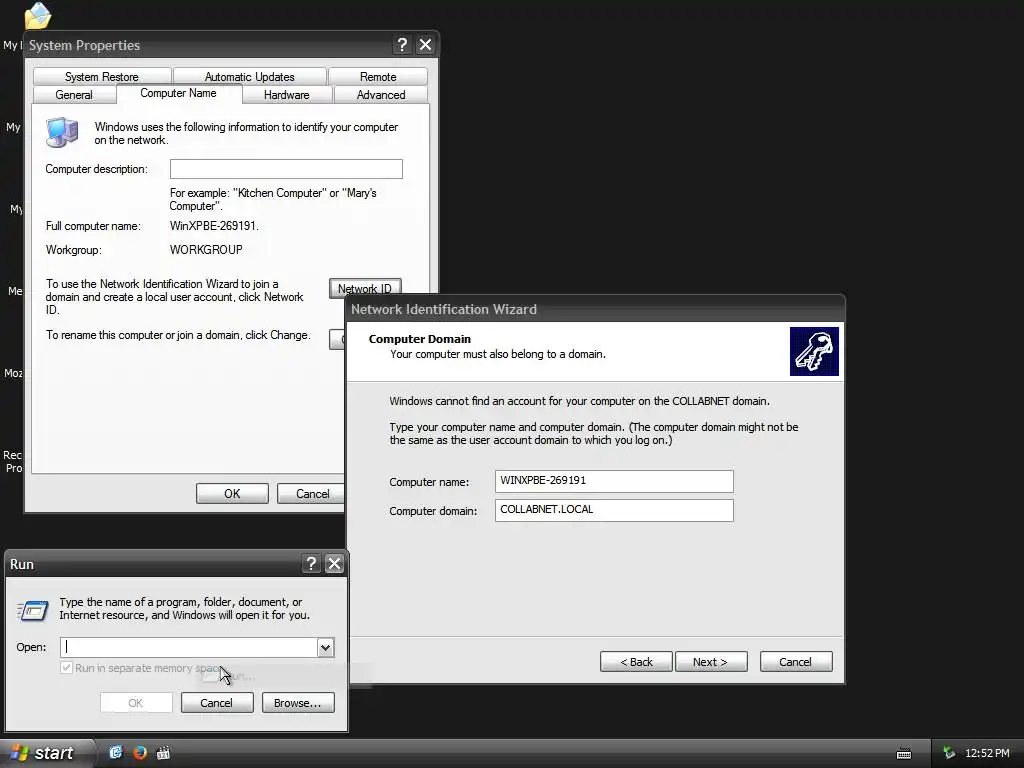1024x768 pixels.
Task: Click the computer icon in System Properties
Action: point(62,132)
